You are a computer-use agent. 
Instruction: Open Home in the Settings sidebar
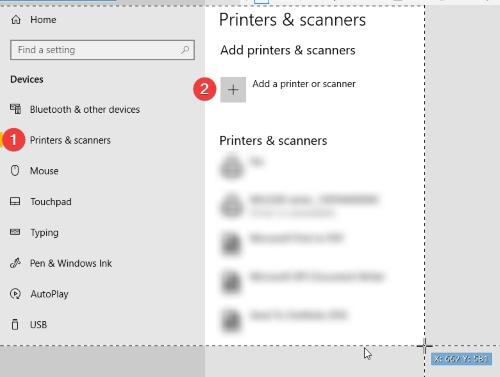pyautogui.click(x=43, y=20)
